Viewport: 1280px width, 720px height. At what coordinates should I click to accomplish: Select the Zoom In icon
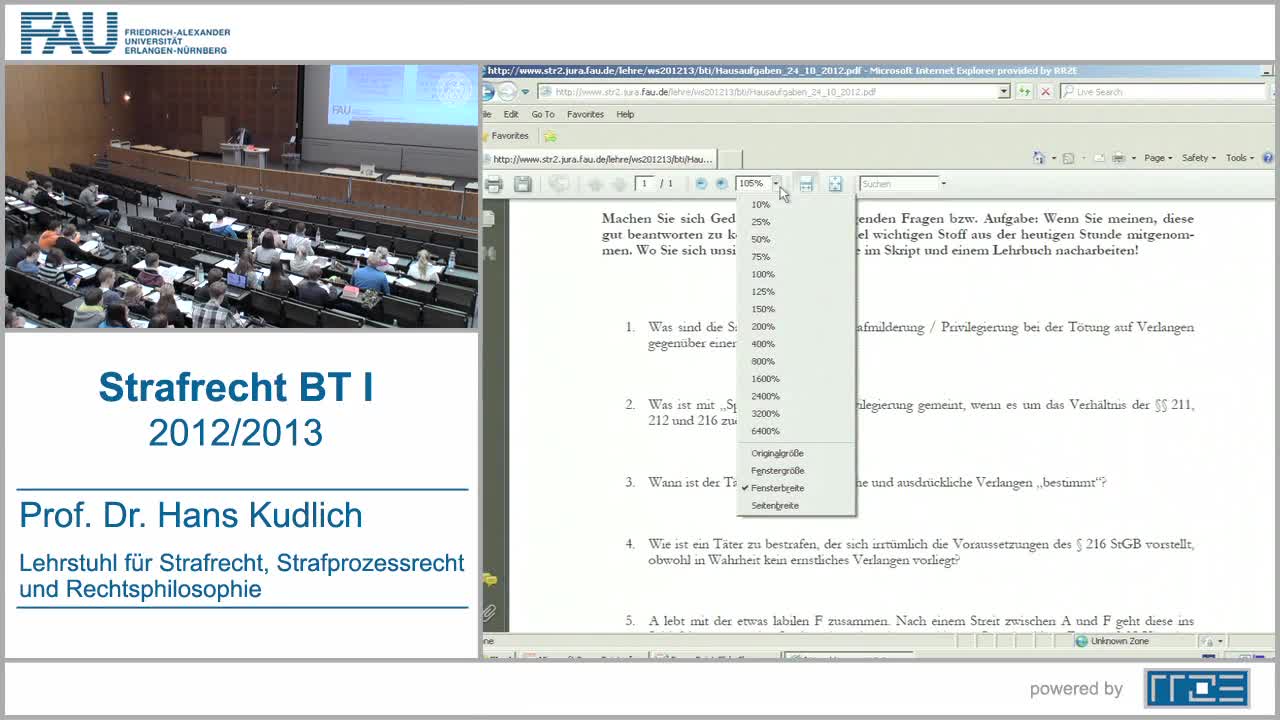coord(722,183)
